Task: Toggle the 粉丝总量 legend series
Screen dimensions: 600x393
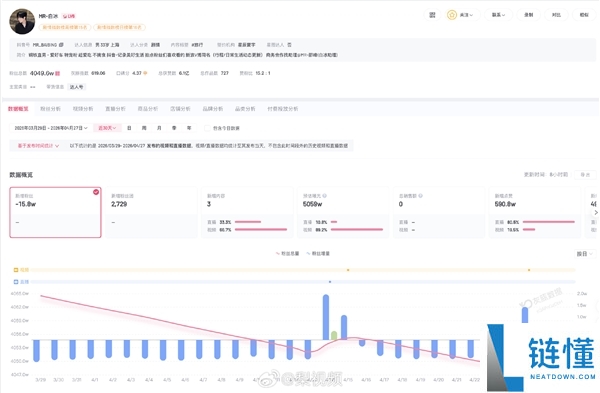Action: (x=287, y=253)
